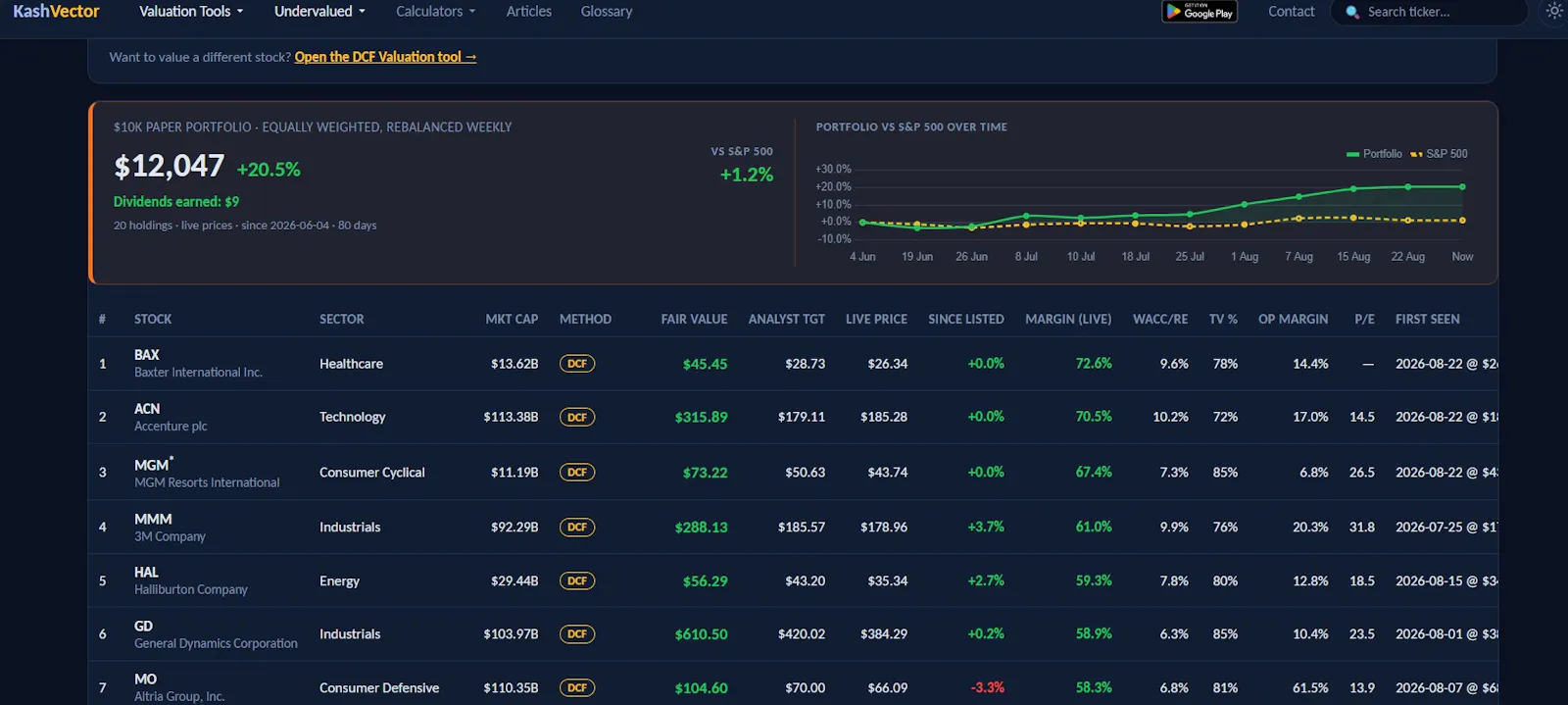Viewport: 1568px width, 705px height.
Task: Expand the Valuation Tools menu
Action: coord(191,12)
